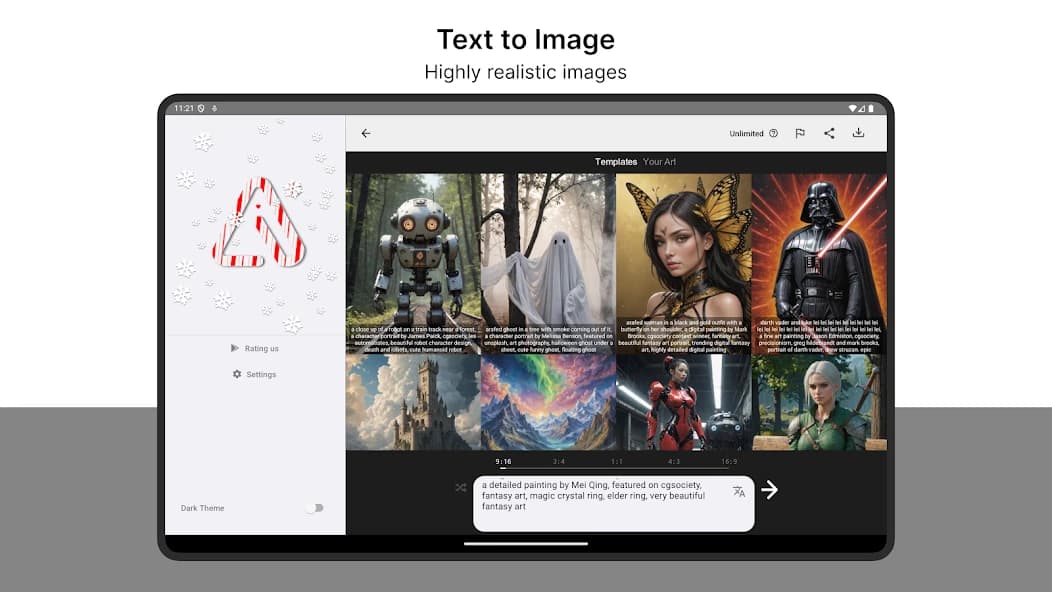Choose the green elf archer template
The height and width of the screenshot is (592, 1052).
coord(819,403)
